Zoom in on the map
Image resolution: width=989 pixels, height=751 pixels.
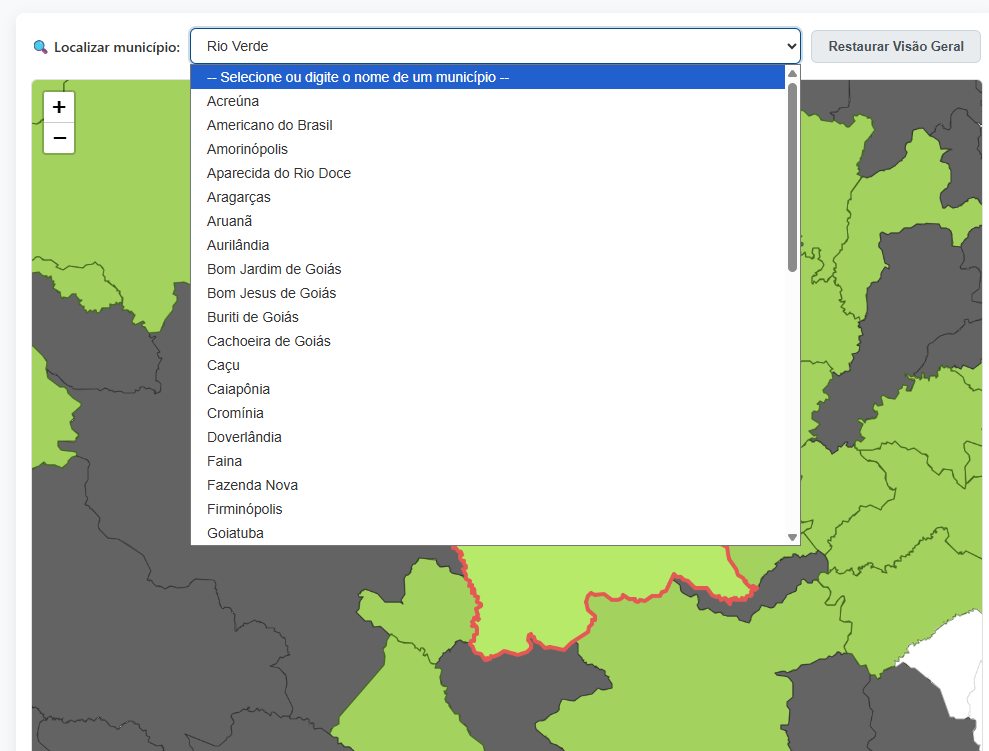(59, 107)
